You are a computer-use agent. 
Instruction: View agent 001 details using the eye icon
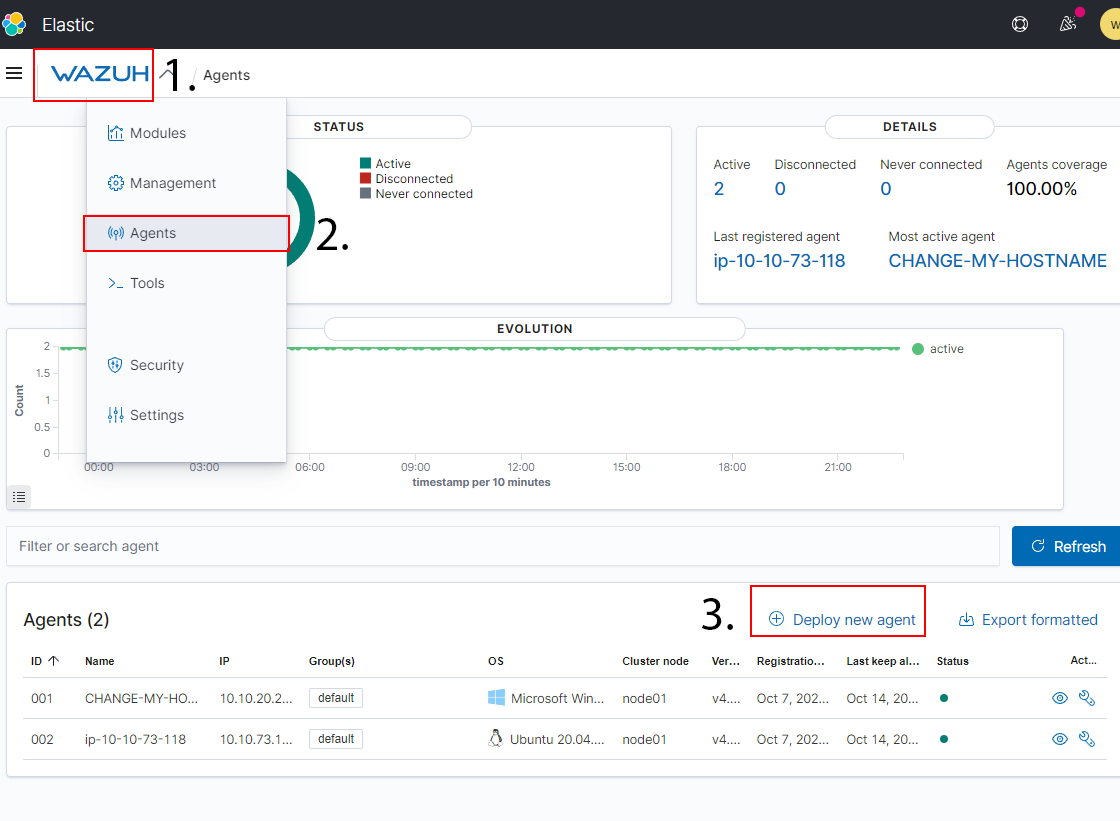pos(1059,698)
